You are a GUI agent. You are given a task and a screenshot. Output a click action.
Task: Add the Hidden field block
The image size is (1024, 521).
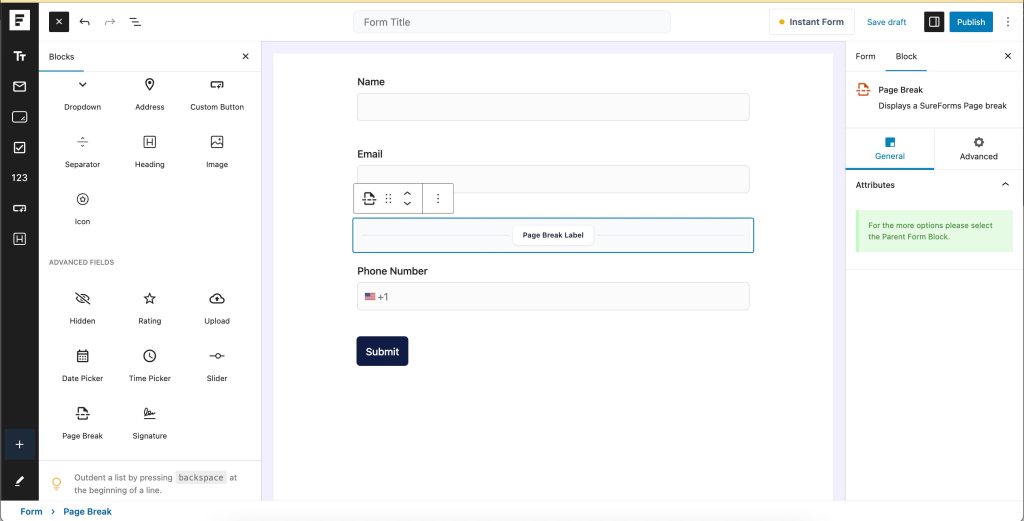[82, 307]
